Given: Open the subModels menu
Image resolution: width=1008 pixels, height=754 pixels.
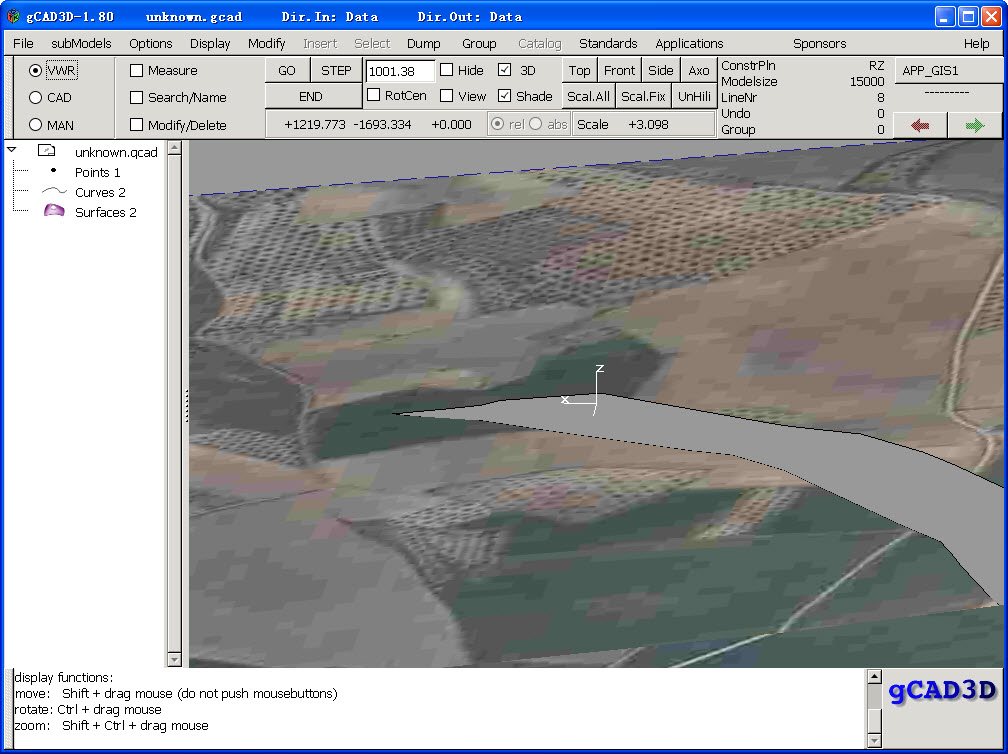Looking at the screenshot, I should [x=81, y=44].
